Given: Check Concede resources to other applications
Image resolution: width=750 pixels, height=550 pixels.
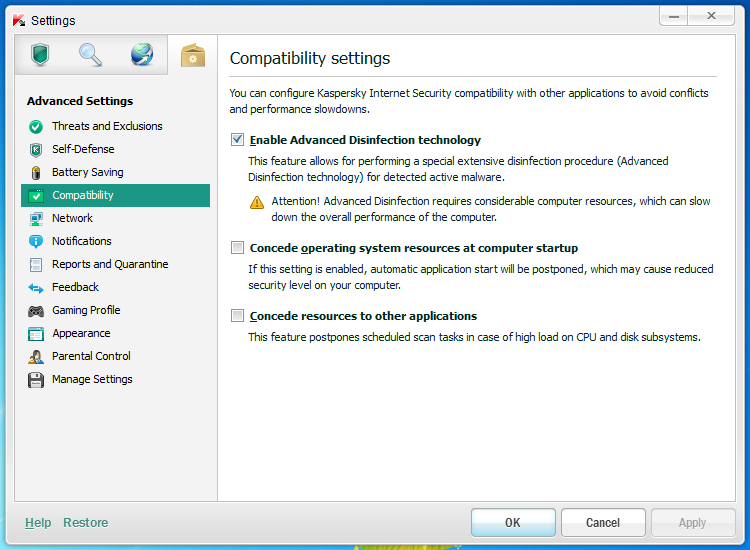Looking at the screenshot, I should click(x=238, y=316).
